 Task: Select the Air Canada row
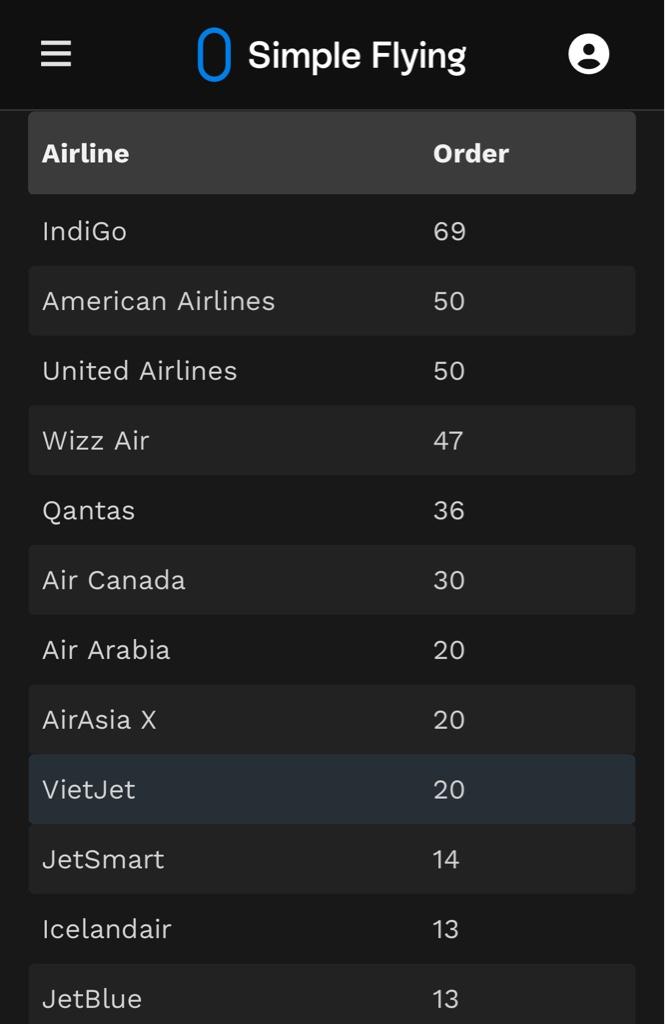click(332, 581)
